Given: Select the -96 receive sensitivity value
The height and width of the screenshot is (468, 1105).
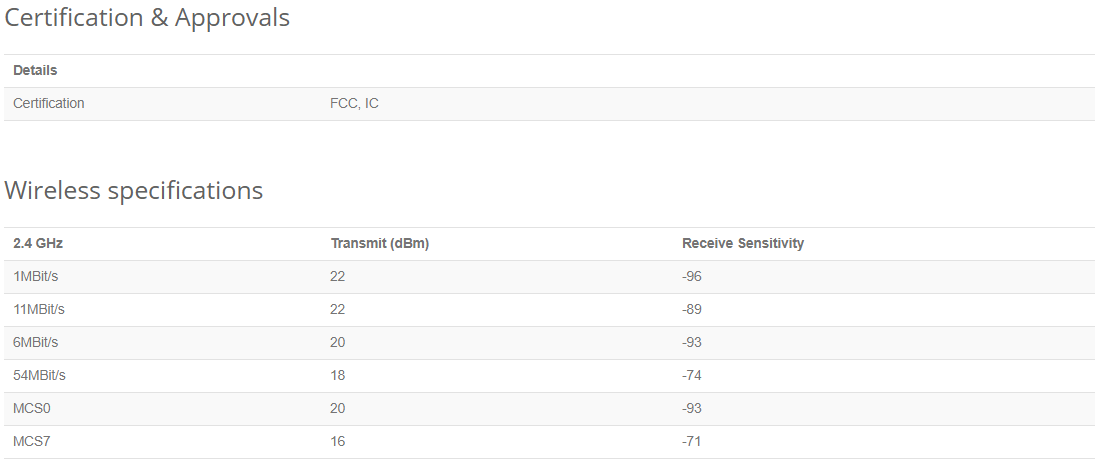Looking at the screenshot, I should [x=692, y=276].
